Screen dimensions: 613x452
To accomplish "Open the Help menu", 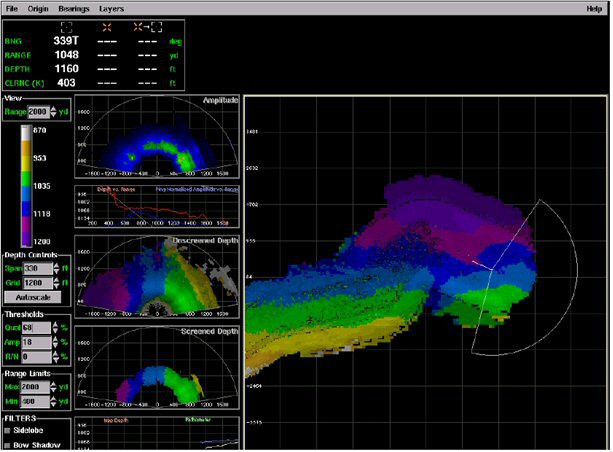I will tap(594, 9).
